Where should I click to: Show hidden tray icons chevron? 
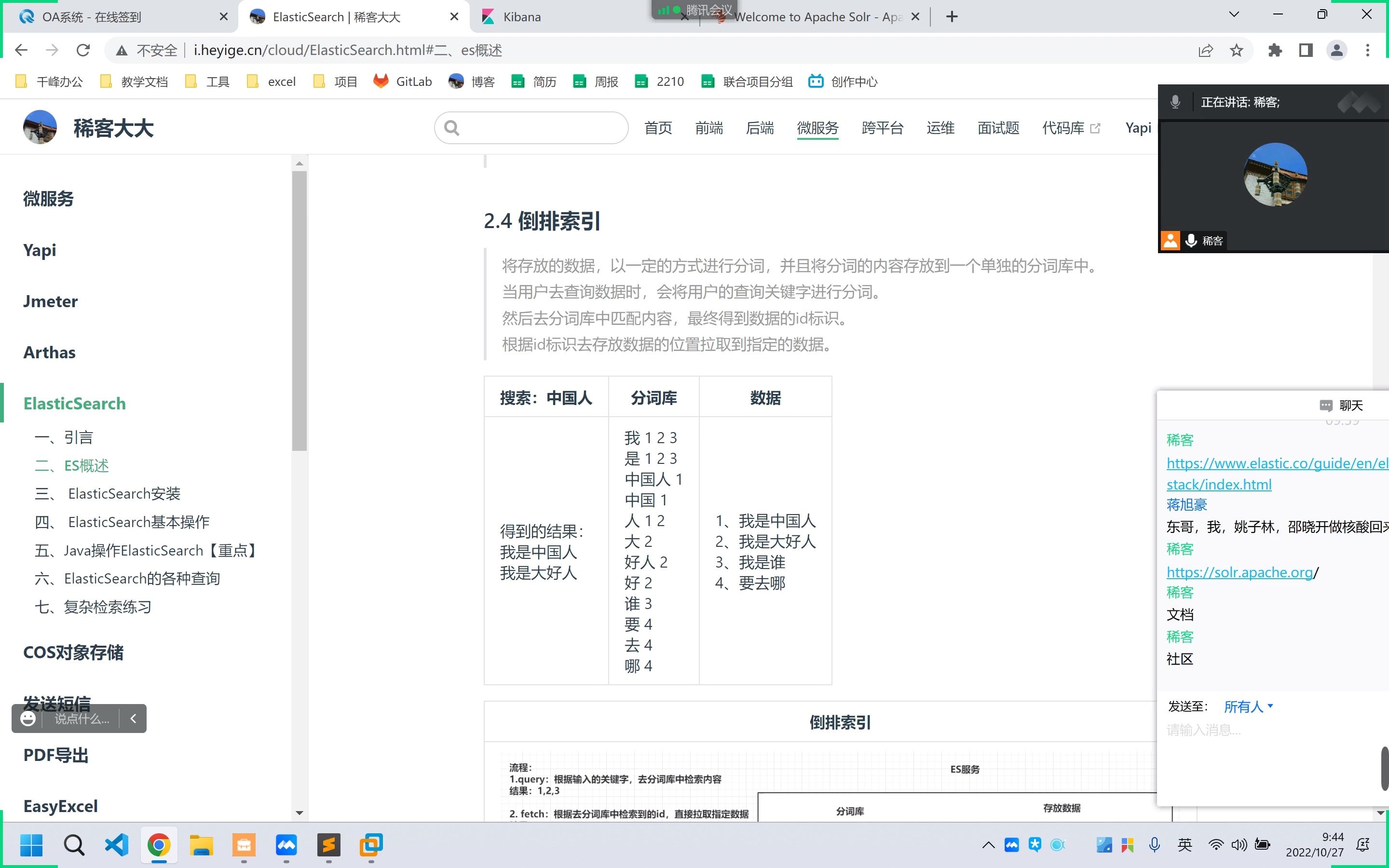[988, 844]
